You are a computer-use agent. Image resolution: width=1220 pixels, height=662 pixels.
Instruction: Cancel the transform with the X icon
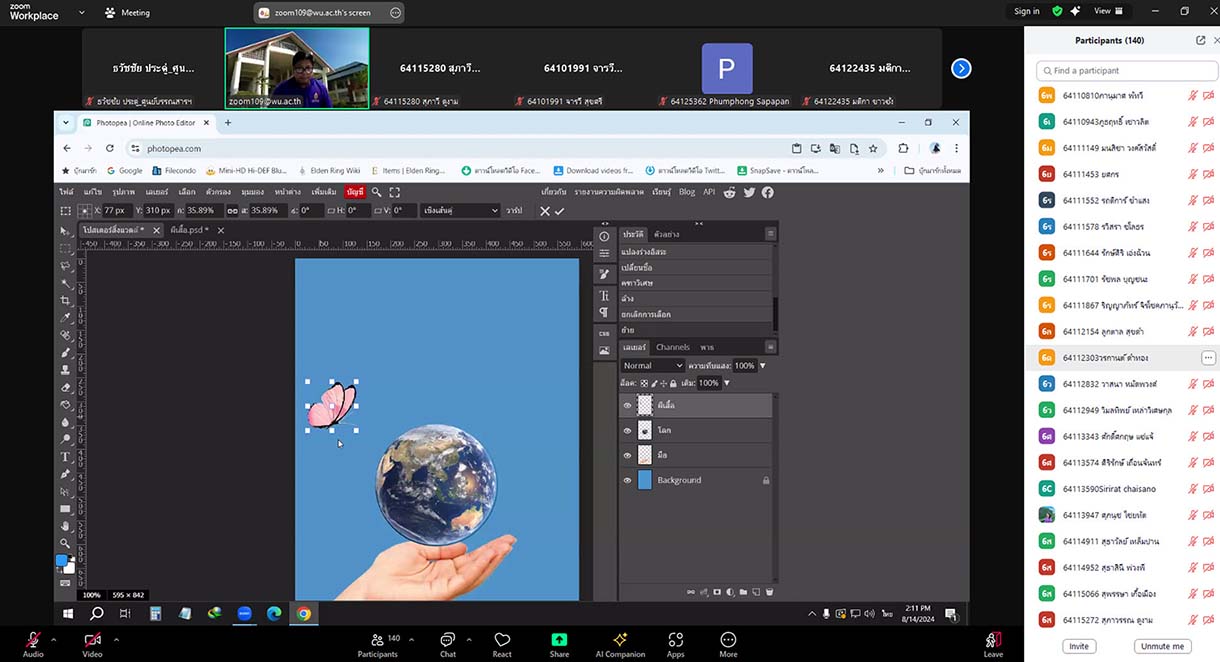point(545,211)
